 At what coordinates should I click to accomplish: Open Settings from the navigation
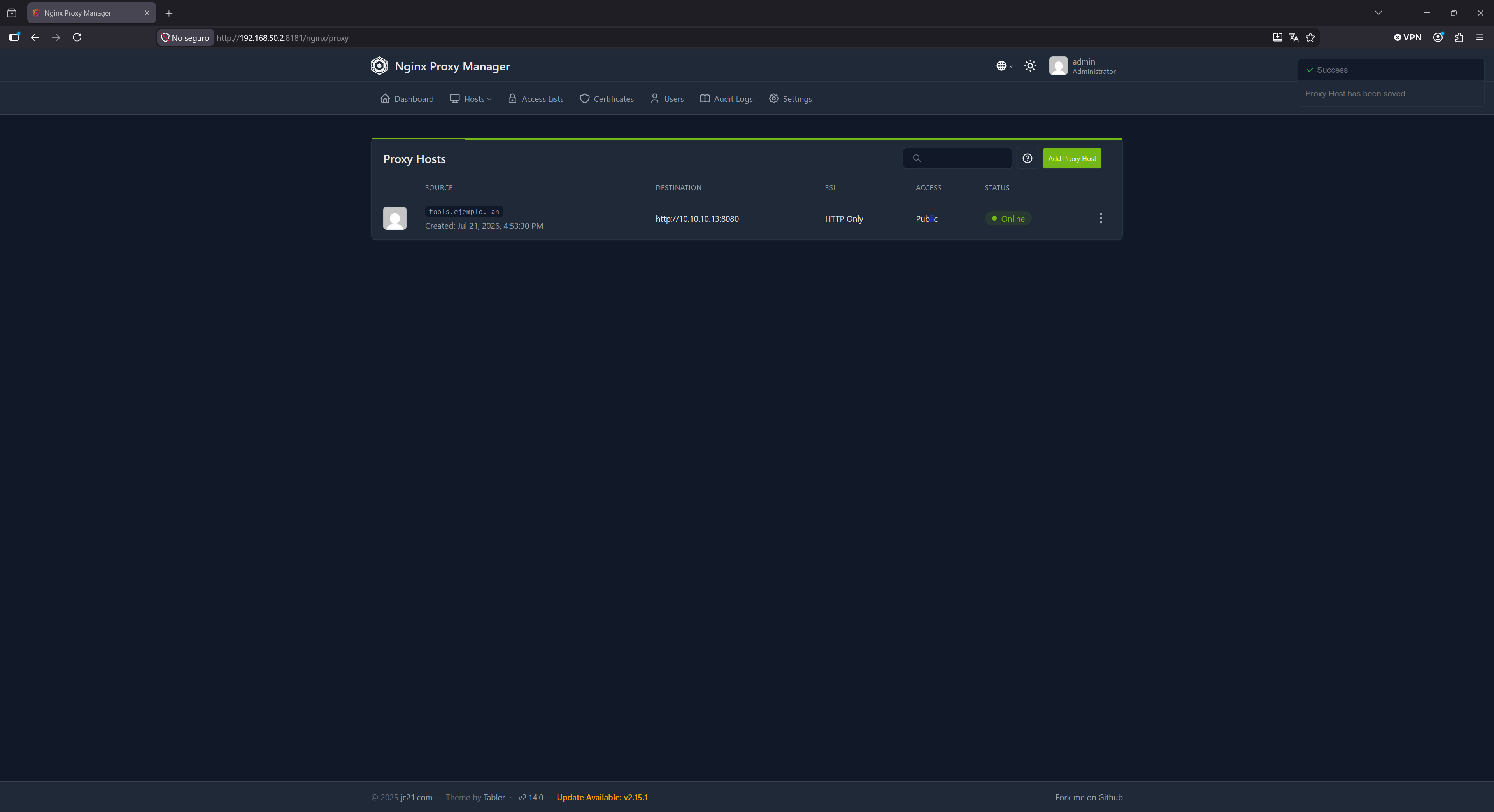[791, 99]
